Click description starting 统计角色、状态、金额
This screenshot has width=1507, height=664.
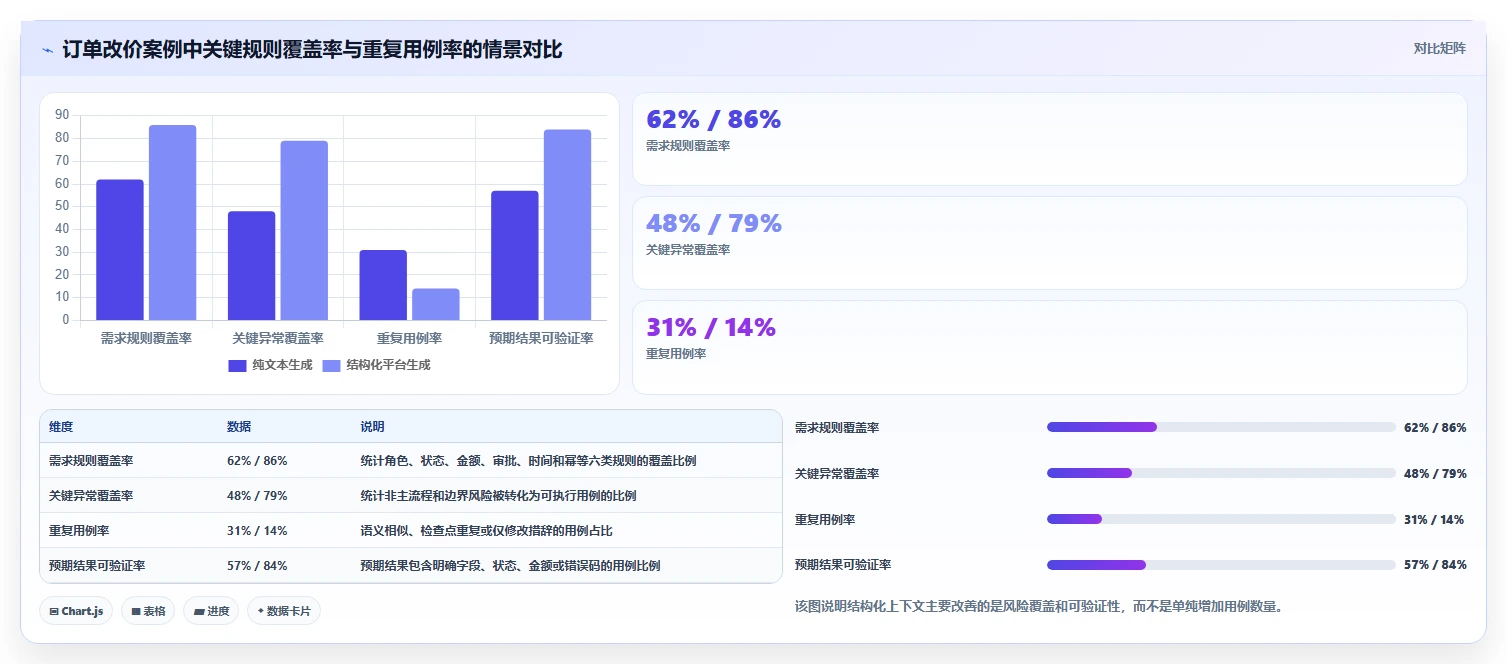(528, 461)
